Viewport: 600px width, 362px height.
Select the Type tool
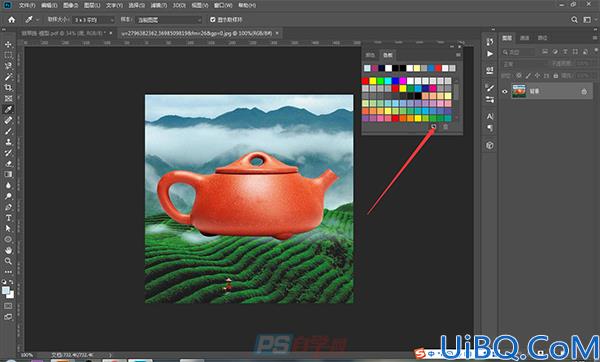pos(8,218)
